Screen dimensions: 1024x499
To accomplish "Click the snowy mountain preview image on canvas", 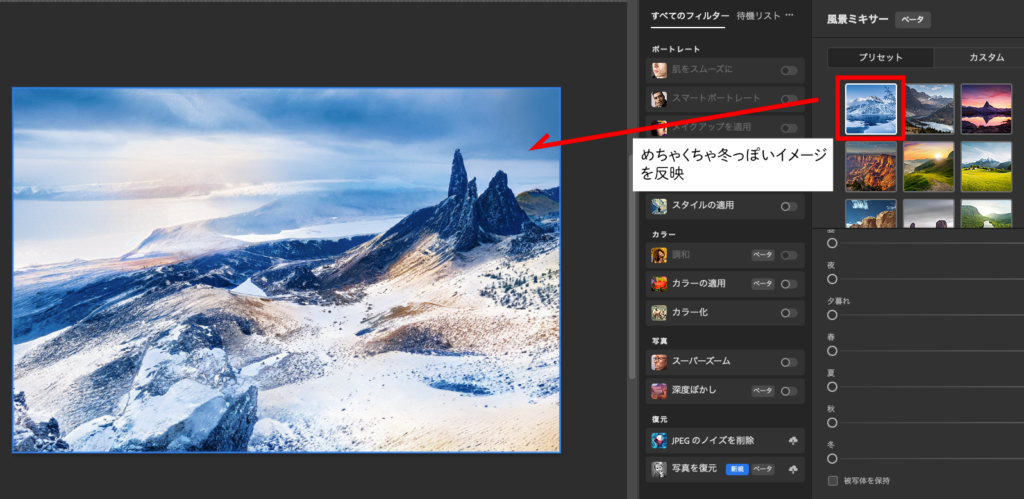I will tap(286, 270).
